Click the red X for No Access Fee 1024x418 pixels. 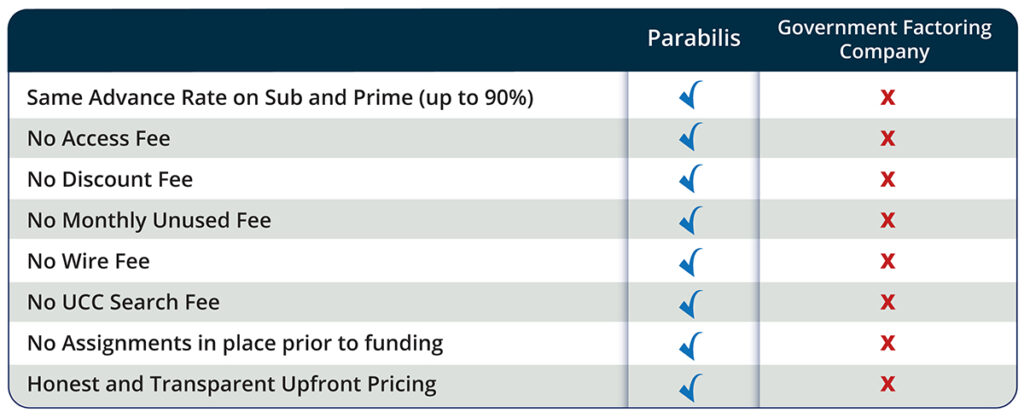tap(886, 139)
